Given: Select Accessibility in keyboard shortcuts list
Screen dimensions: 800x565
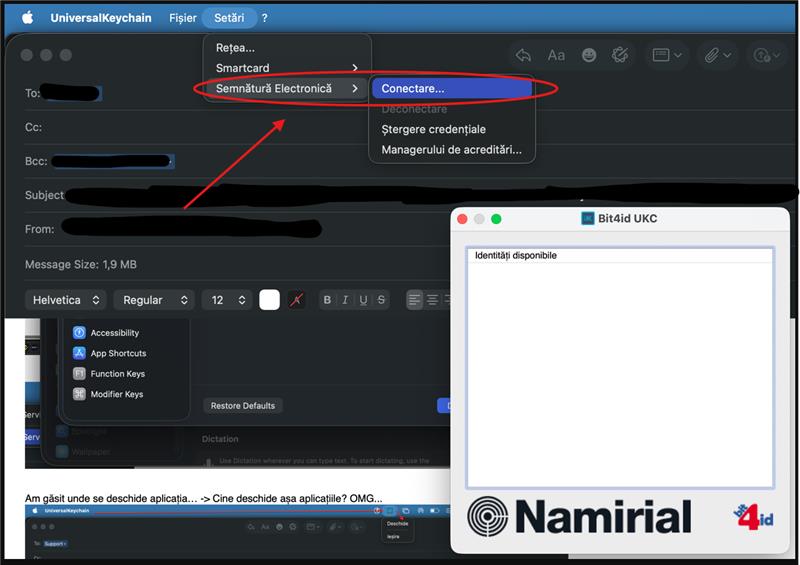Looking at the screenshot, I should click(x=106, y=333).
